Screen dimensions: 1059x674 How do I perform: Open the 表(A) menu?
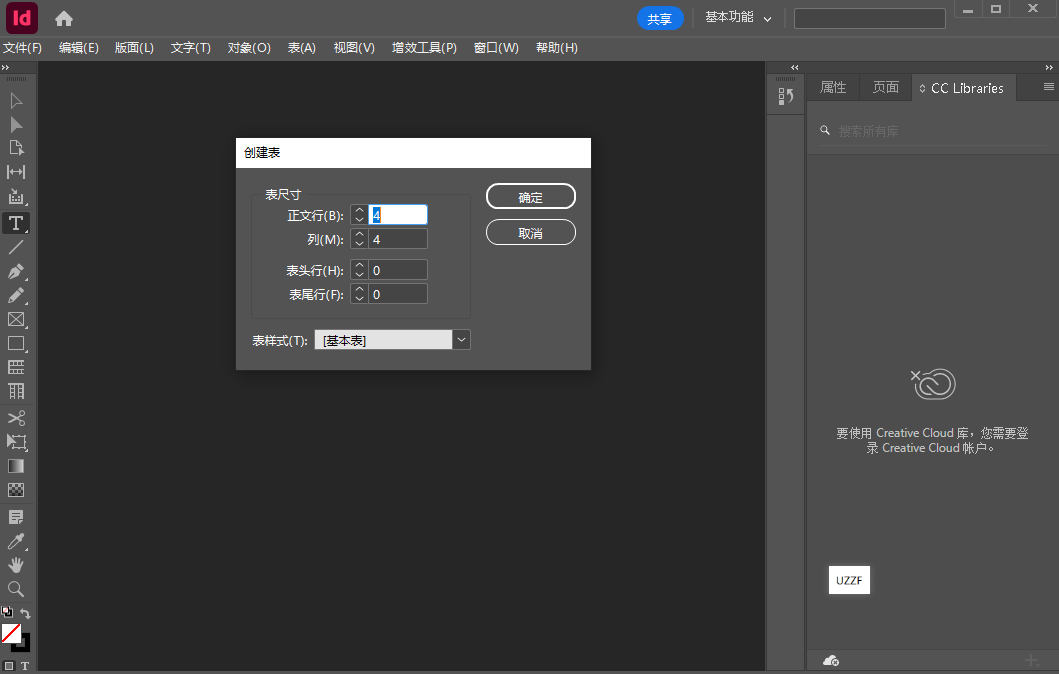pyautogui.click(x=301, y=48)
